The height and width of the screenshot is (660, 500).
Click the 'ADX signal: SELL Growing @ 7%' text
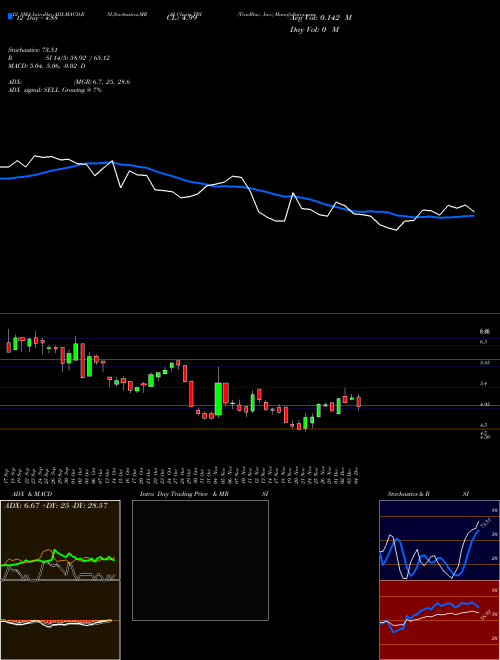pyautogui.click(x=55, y=90)
